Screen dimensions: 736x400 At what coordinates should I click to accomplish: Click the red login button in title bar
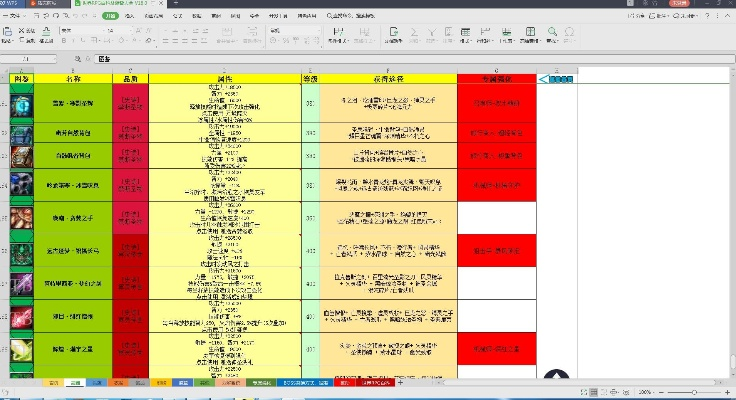pyautogui.click(x=679, y=3)
